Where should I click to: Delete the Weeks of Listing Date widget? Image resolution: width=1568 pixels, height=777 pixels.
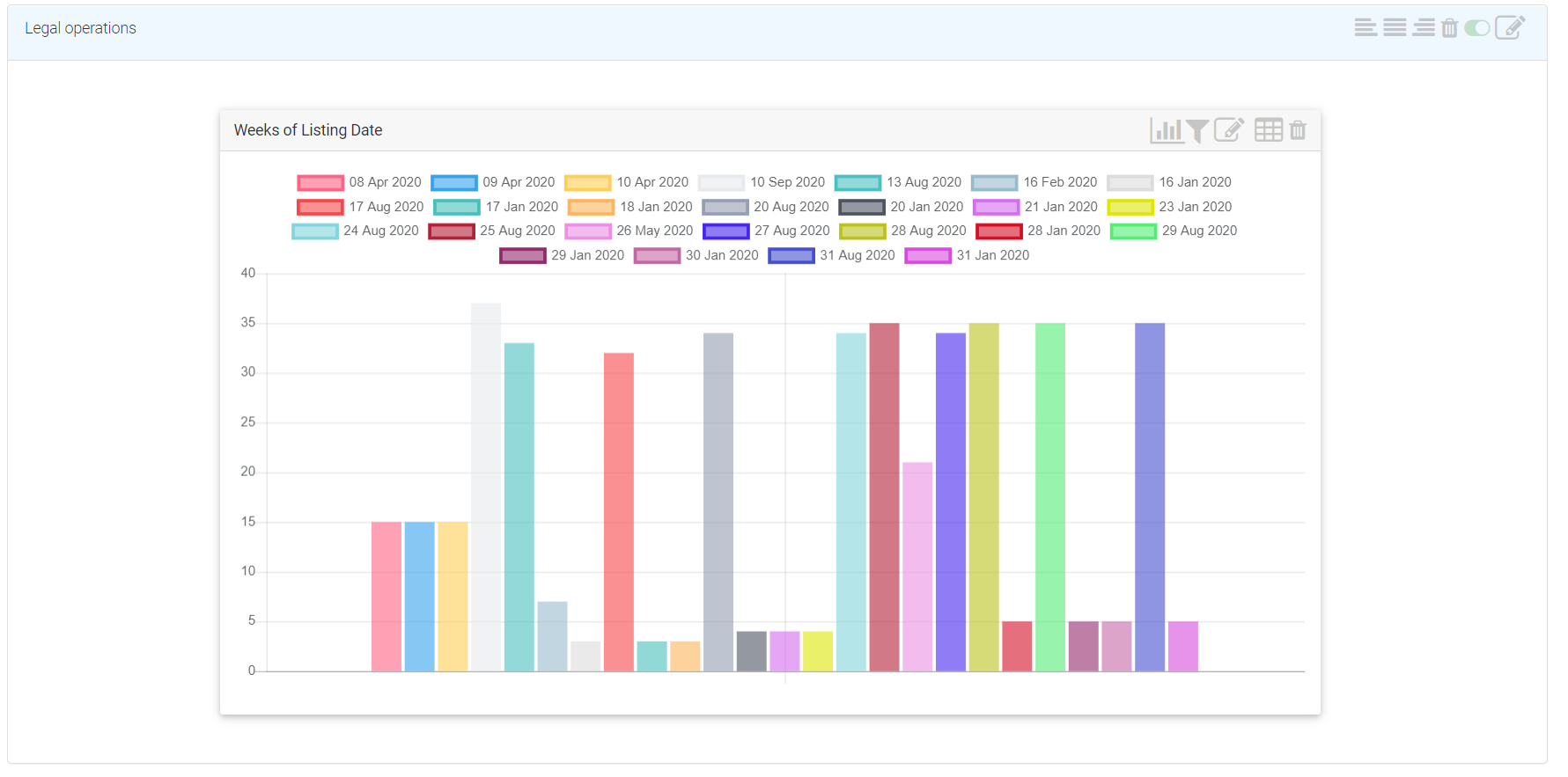point(1298,130)
